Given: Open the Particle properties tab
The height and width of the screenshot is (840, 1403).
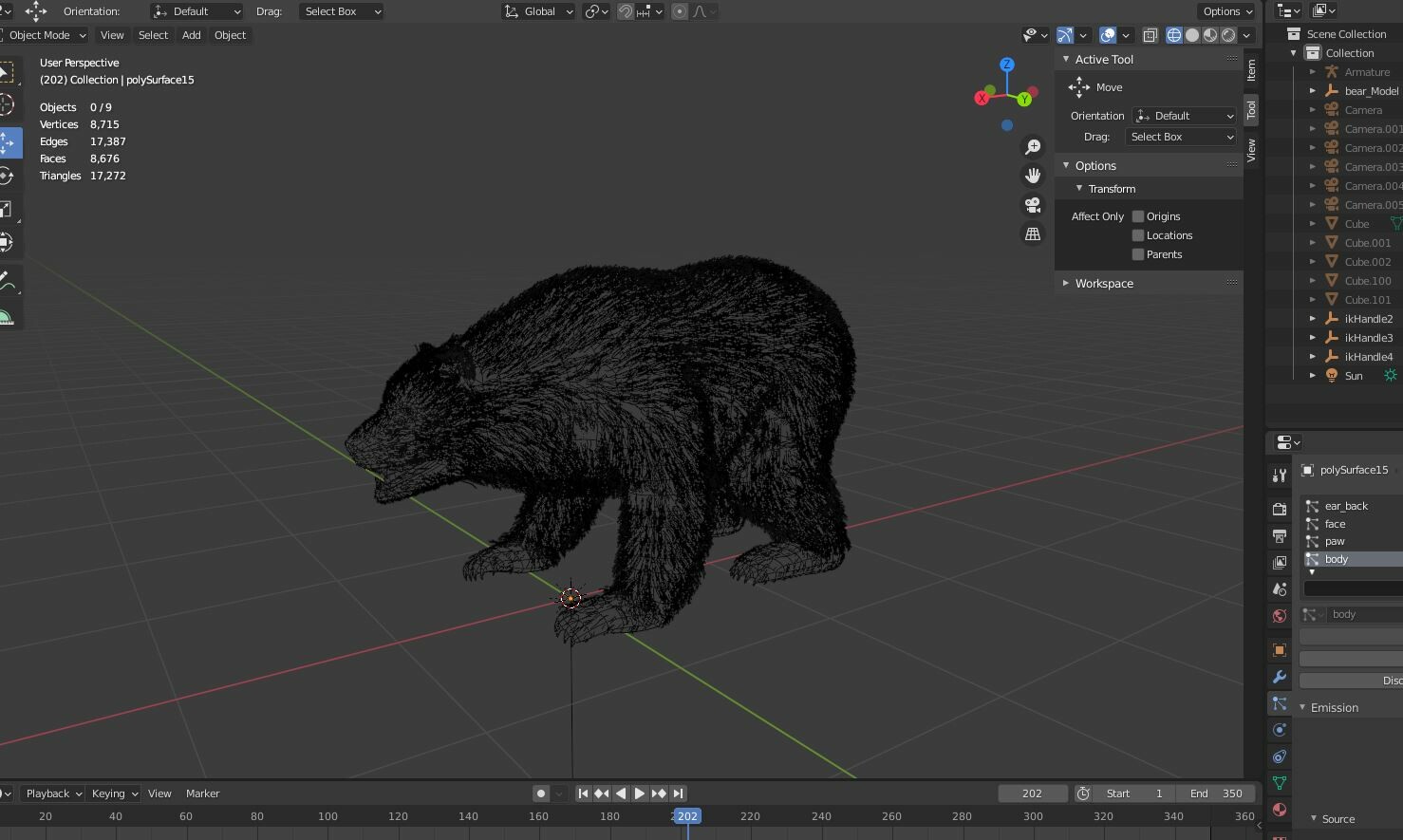Looking at the screenshot, I should click(x=1279, y=703).
